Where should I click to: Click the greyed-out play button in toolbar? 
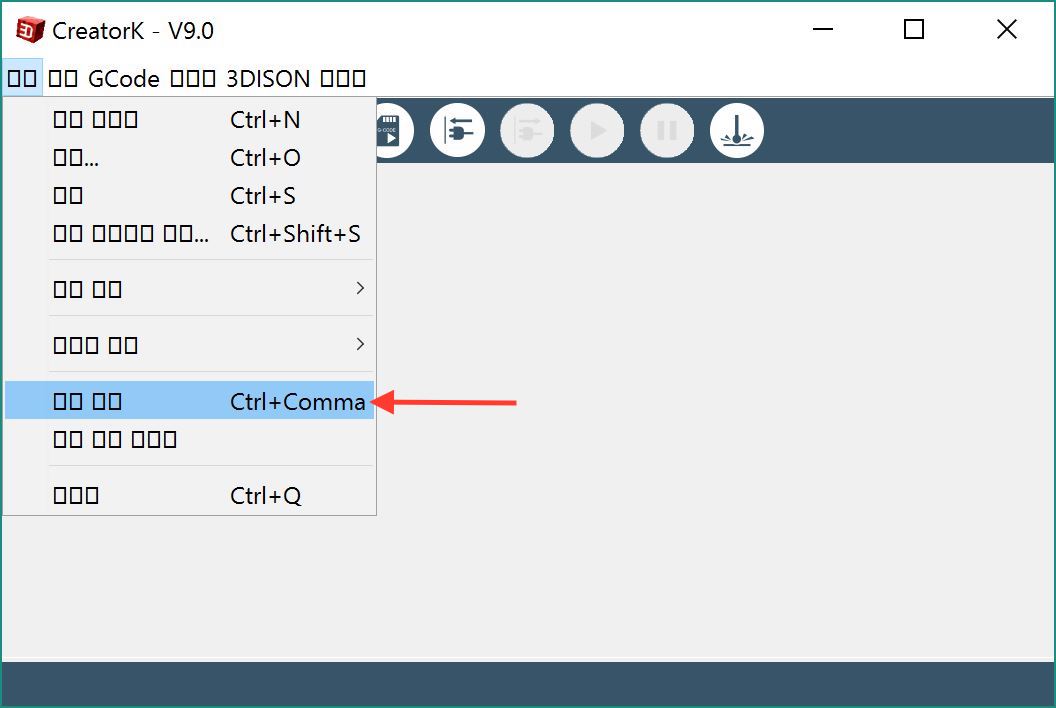[x=597, y=130]
